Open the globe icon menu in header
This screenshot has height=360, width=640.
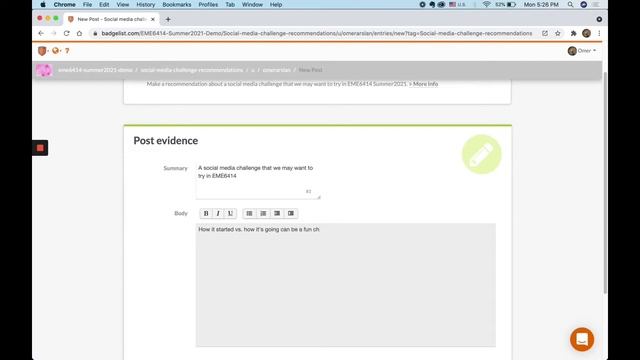coord(56,51)
